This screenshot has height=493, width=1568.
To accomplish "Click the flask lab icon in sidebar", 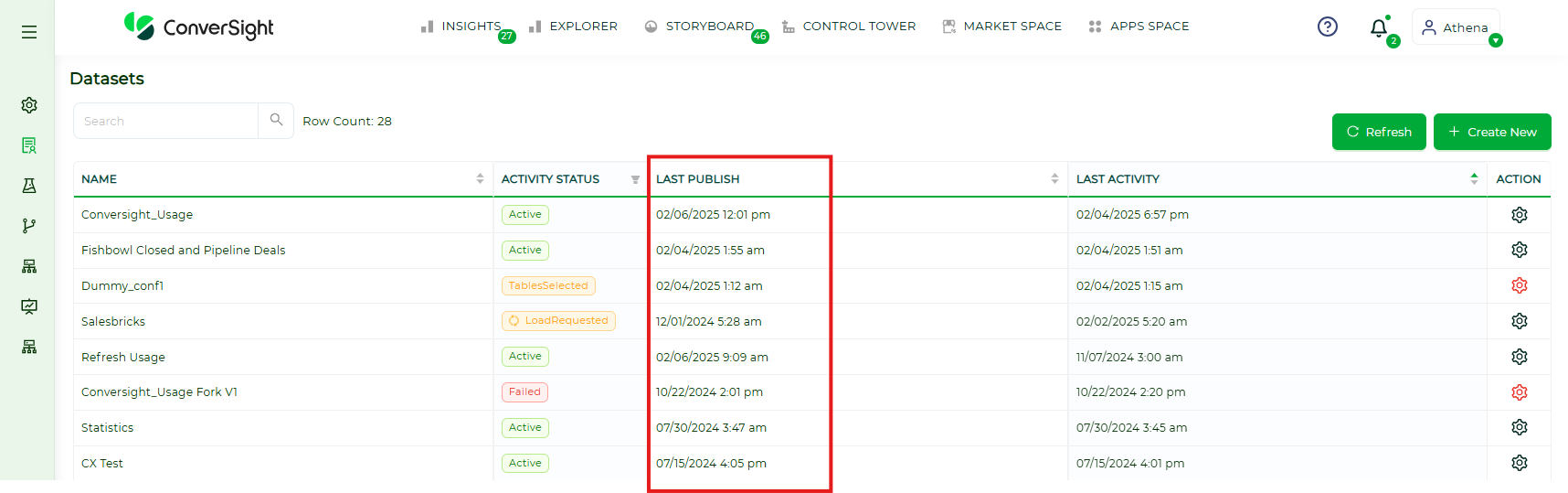I will pos(29,186).
